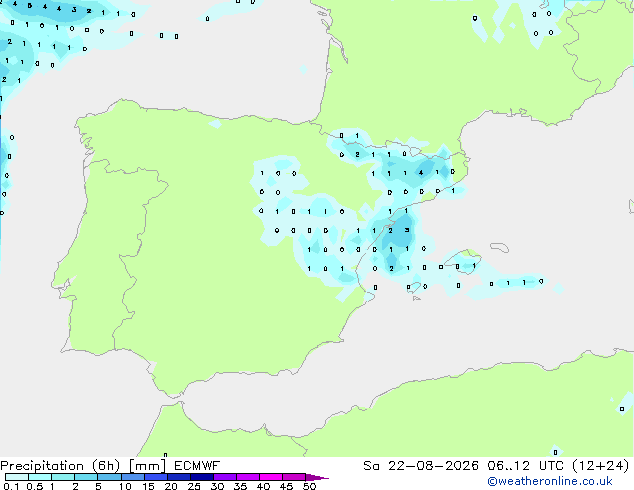Click the precipitation value 4 over Catalonia

click(421, 173)
